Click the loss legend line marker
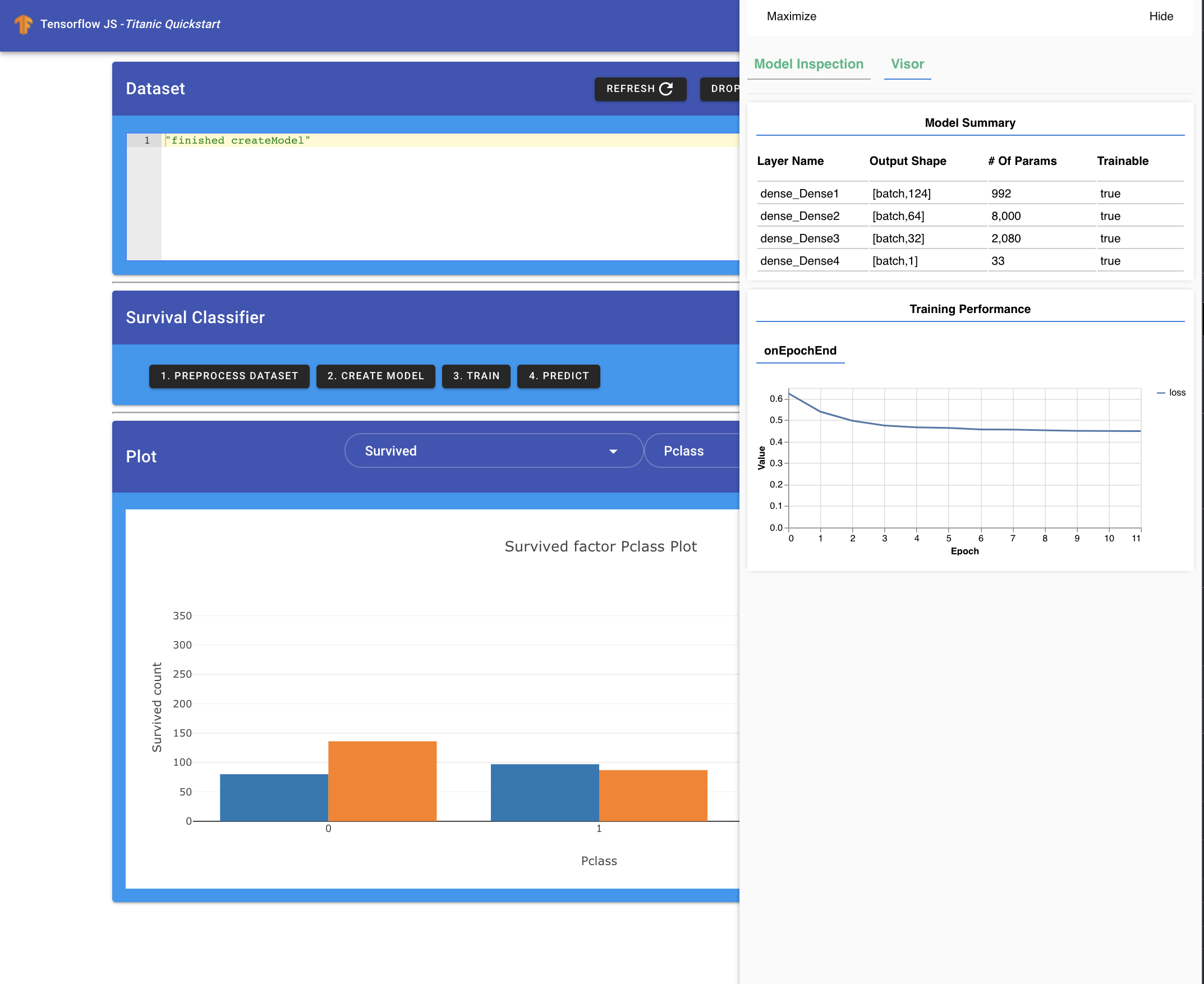This screenshot has width=1204, height=984. [x=1160, y=393]
